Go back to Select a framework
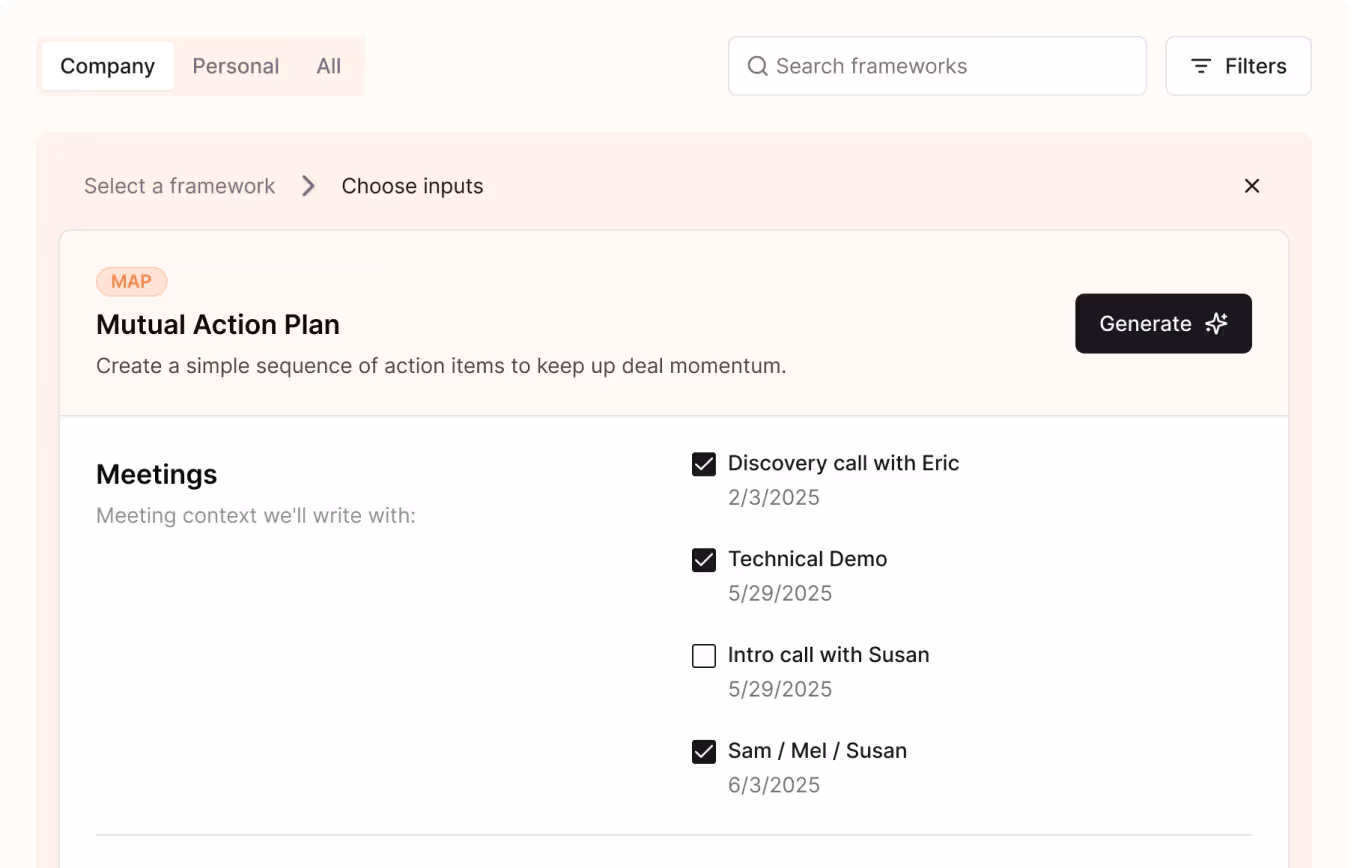The height and width of the screenshot is (868, 1348). click(x=179, y=186)
